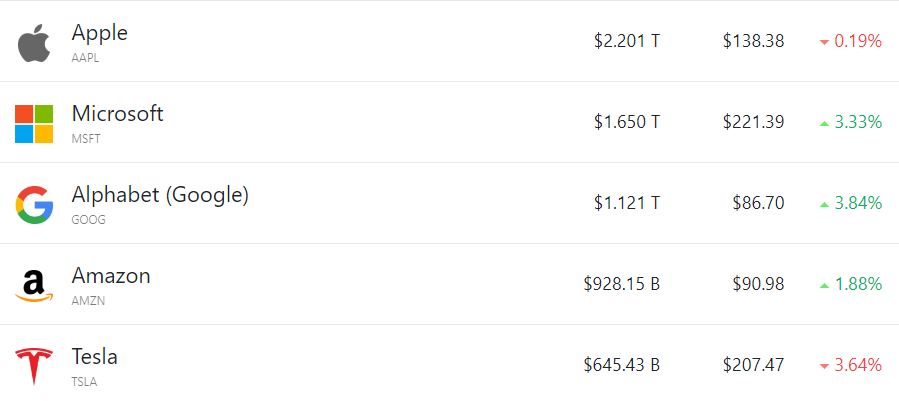
Task: Click Tesla's red down arrow indicator
Action: 824,366
